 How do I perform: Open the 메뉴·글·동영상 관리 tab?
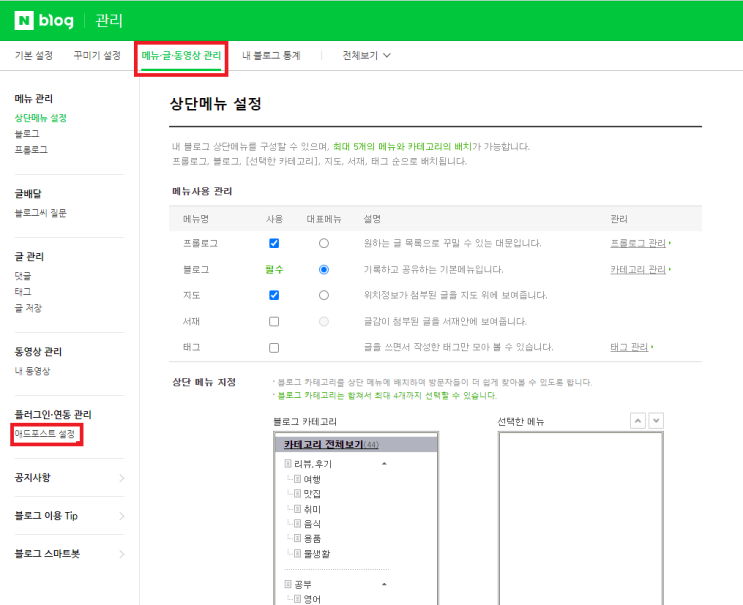pos(181,55)
